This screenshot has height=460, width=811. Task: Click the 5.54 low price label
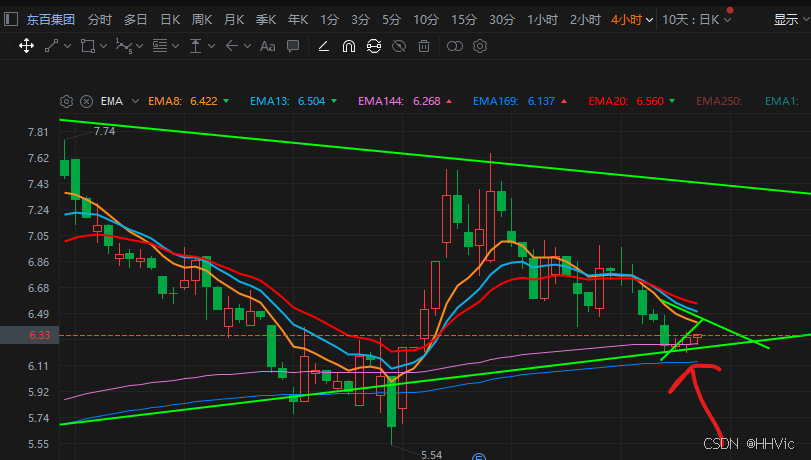[x=431, y=454]
